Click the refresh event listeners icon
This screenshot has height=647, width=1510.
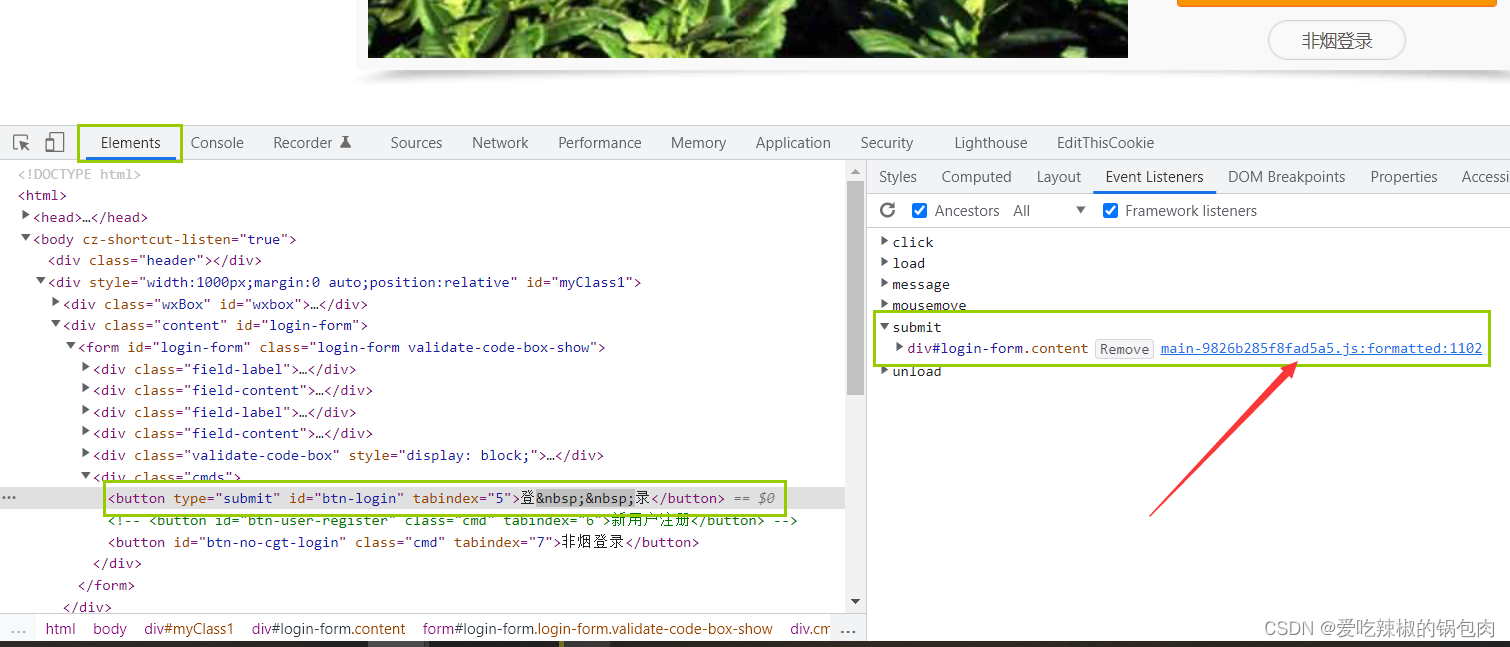[x=887, y=210]
